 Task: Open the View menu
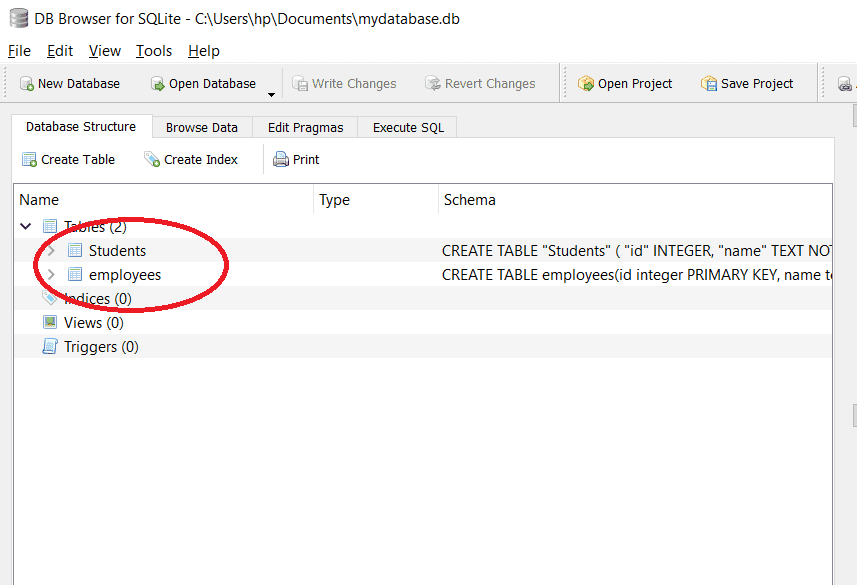(x=104, y=51)
